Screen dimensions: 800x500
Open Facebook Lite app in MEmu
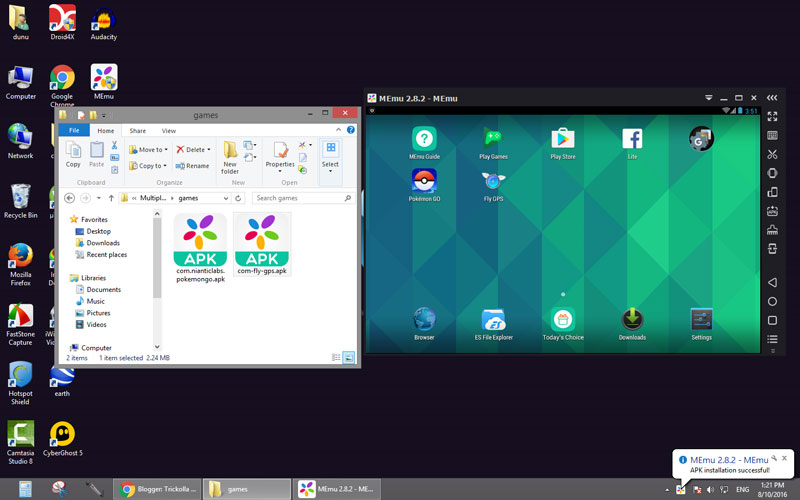point(632,142)
